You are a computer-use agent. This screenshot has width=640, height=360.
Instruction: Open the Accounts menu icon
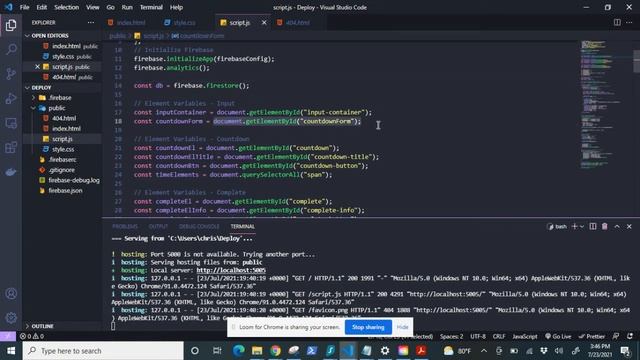(x=11, y=293)
